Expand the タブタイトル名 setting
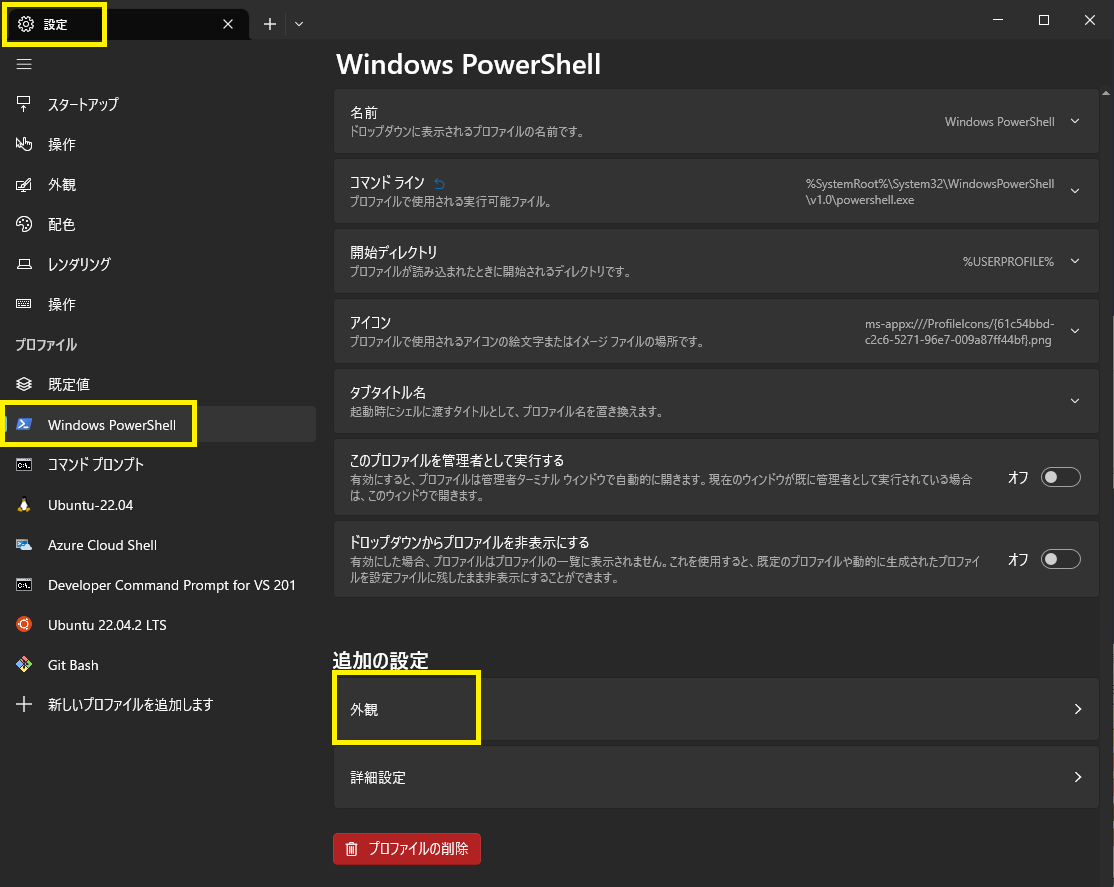 [x=1075, y=400]
